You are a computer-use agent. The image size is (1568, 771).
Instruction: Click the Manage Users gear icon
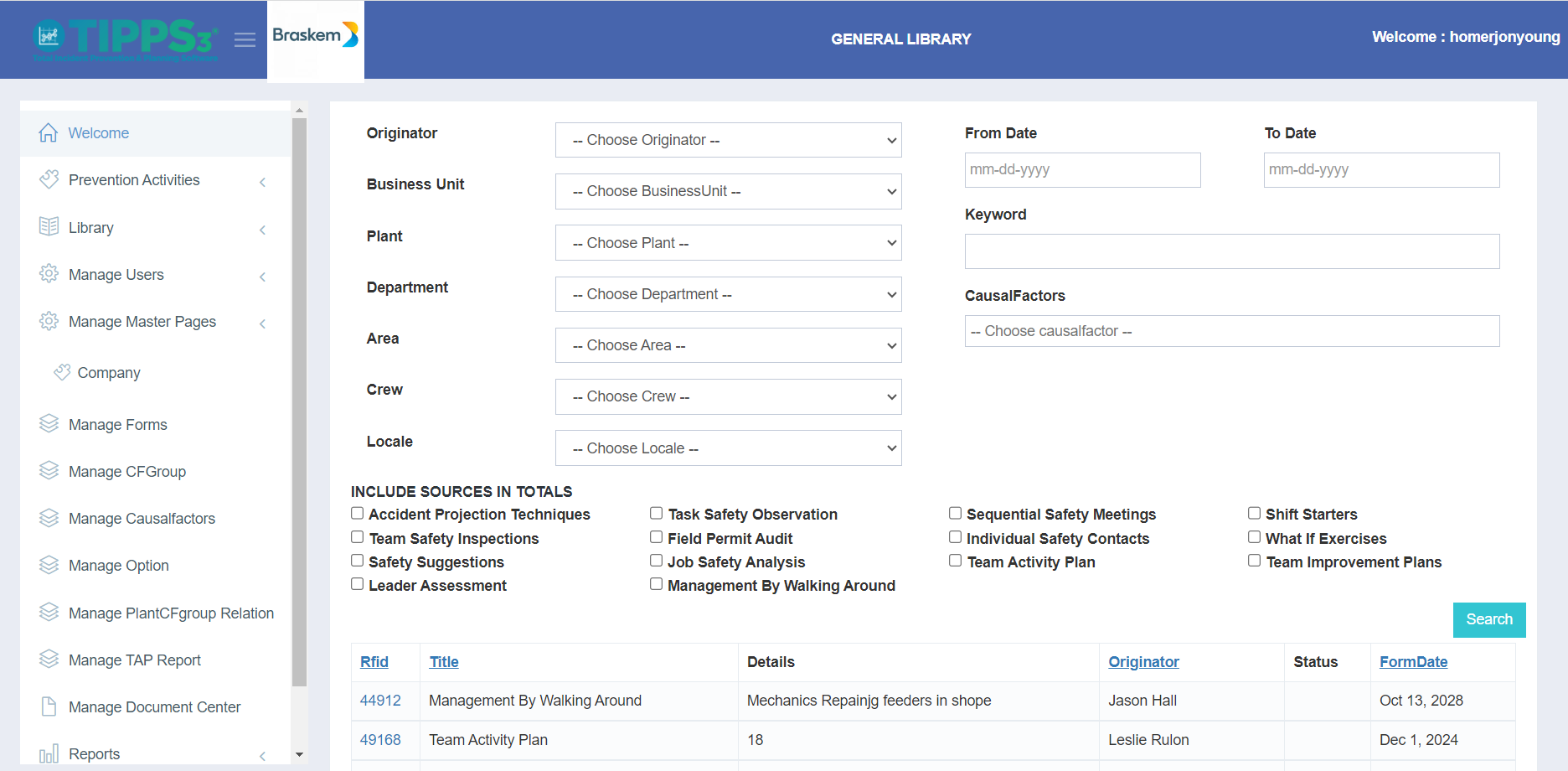tap(49, 273)
